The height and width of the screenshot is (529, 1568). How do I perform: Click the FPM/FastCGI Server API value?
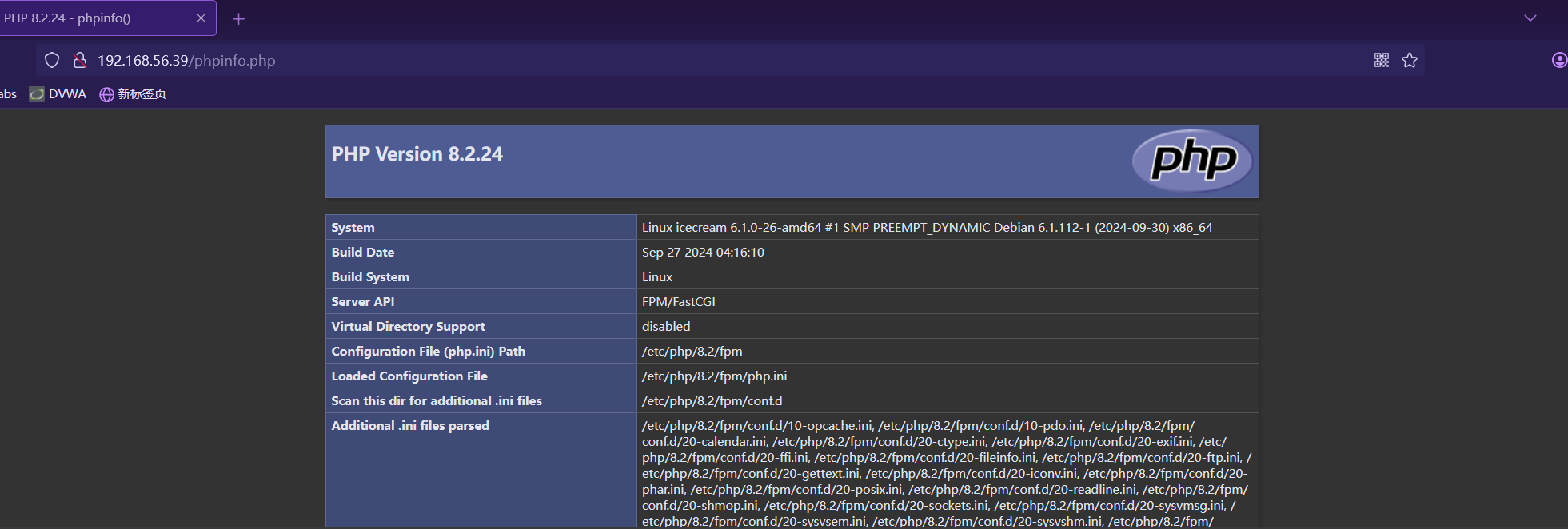click(x=678, y=302)
